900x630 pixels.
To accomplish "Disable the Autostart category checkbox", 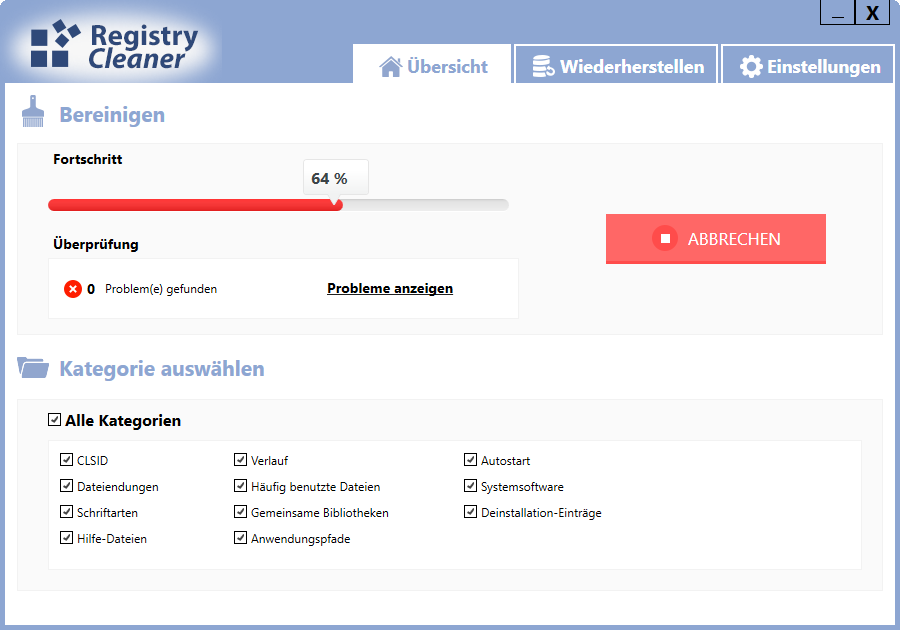I will 471,460.
